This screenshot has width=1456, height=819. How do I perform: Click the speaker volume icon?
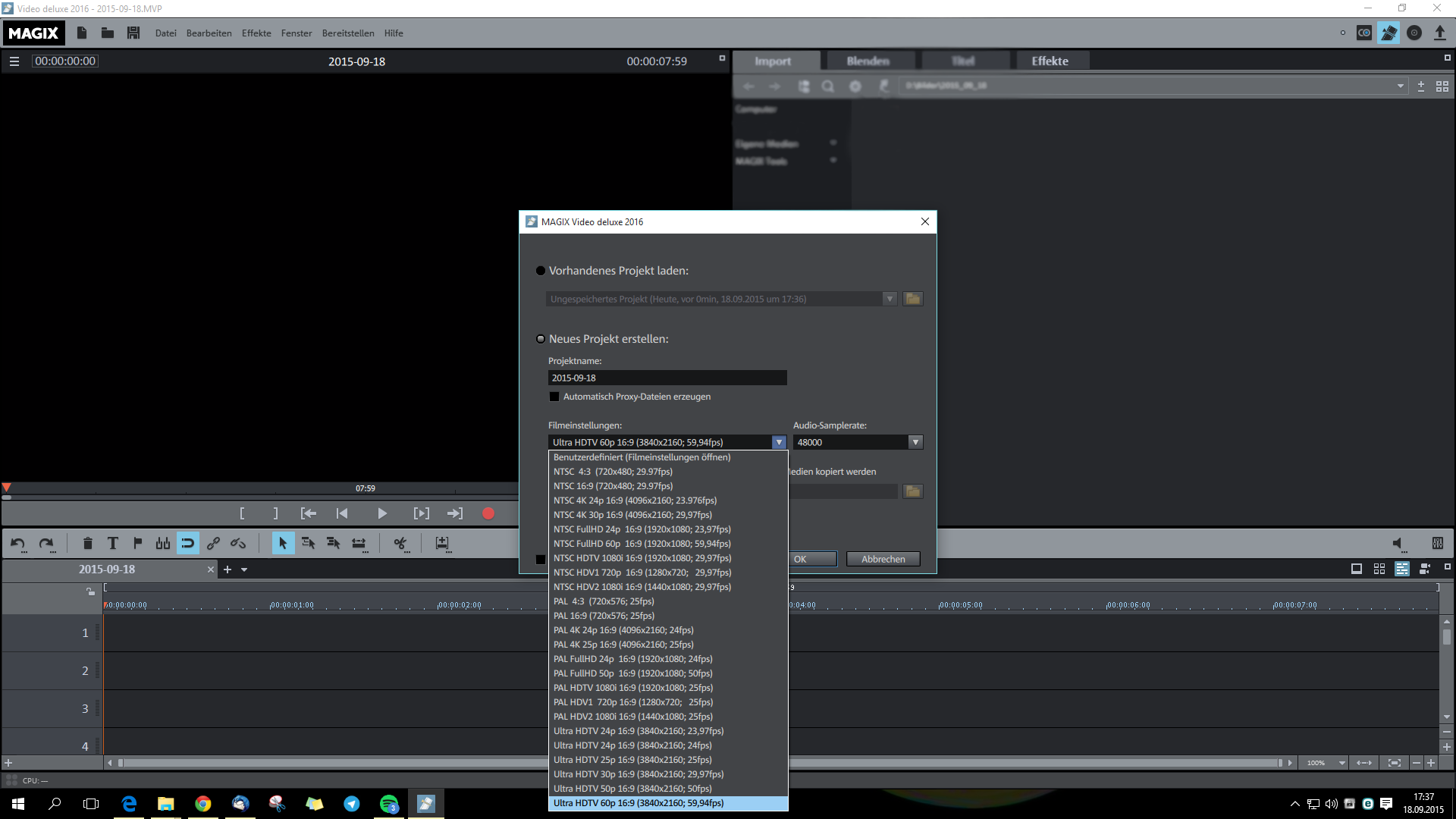[x=1398, y=543]
